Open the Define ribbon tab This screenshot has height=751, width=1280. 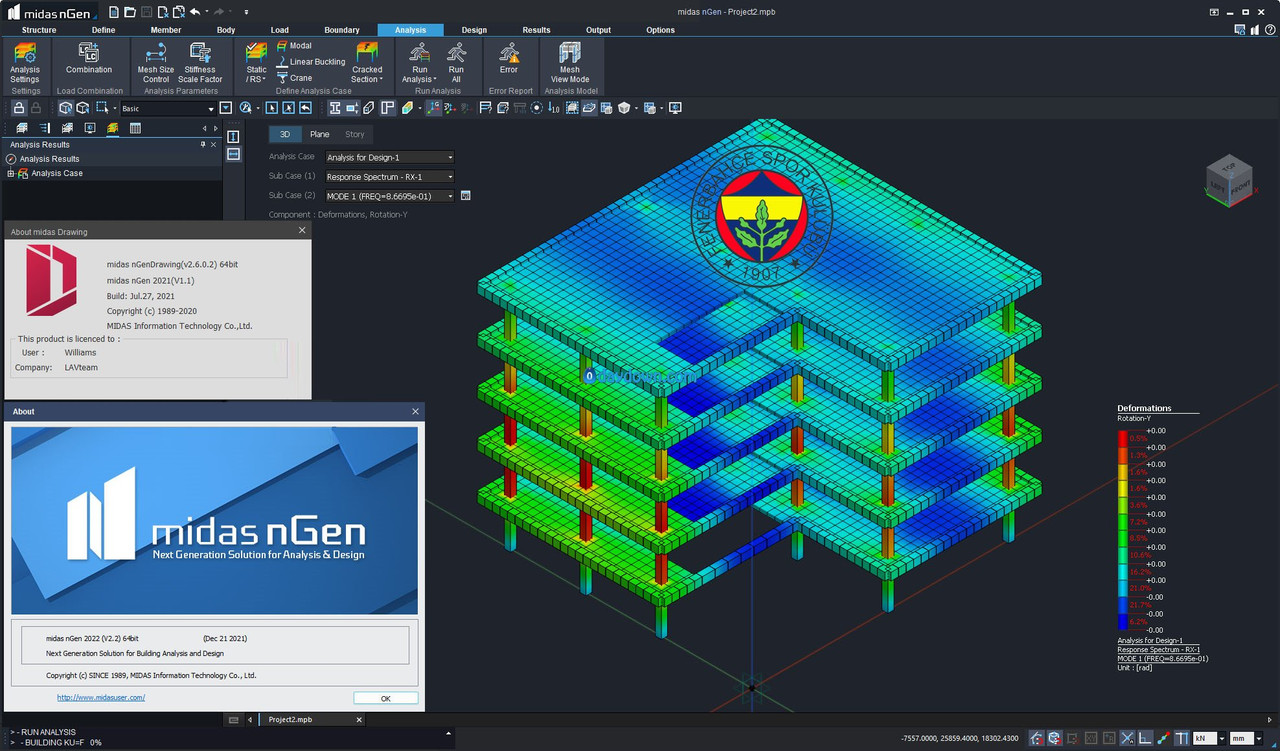click(104, 30)
